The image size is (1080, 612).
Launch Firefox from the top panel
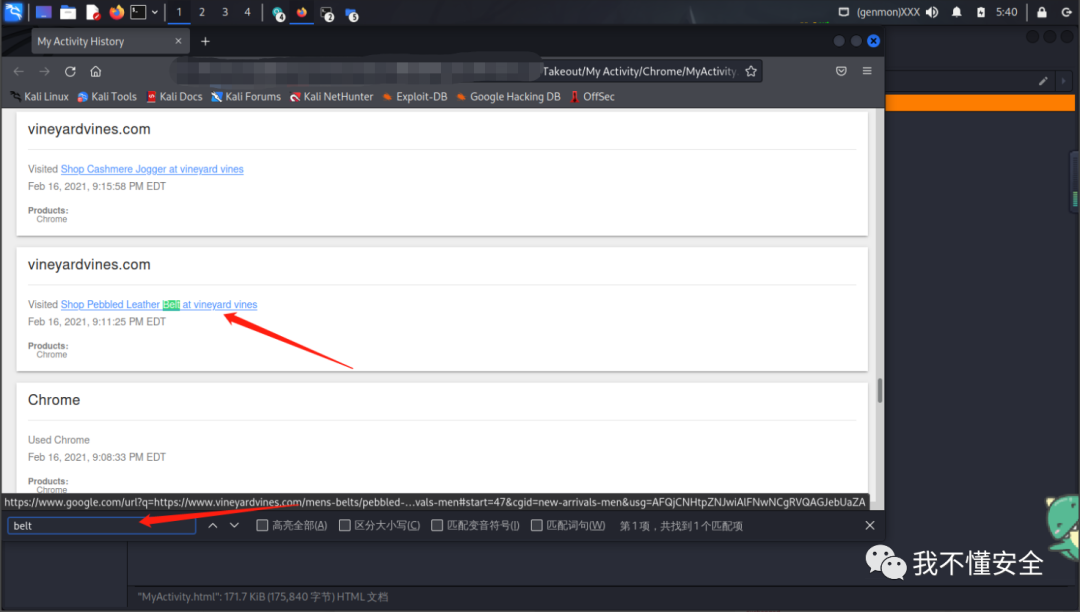pyautogui.click(x=116, y=12)
